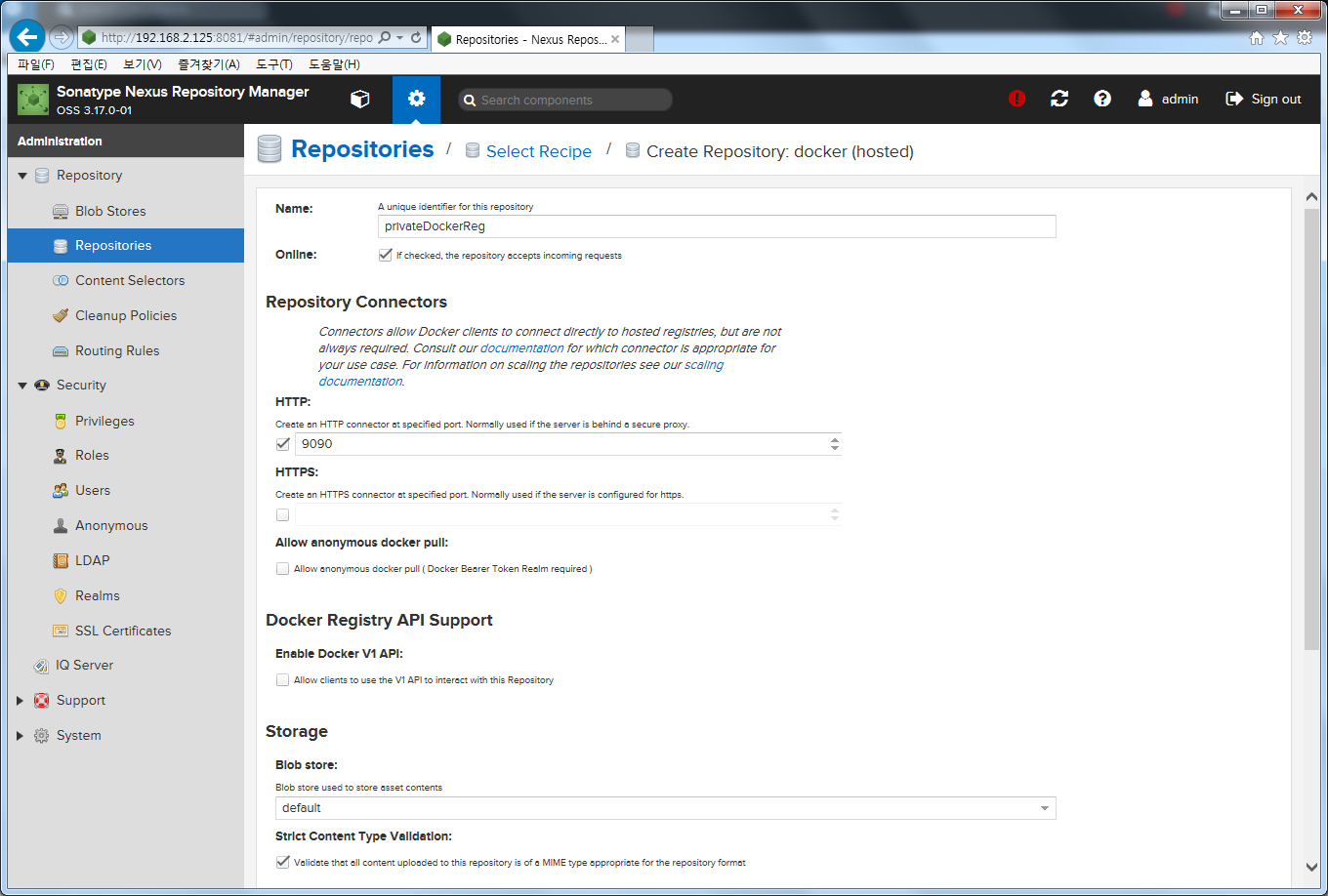Screen dimensions: 1328x896
Task: Open the 보기(V) menu
Action: [x=143, y=64]
